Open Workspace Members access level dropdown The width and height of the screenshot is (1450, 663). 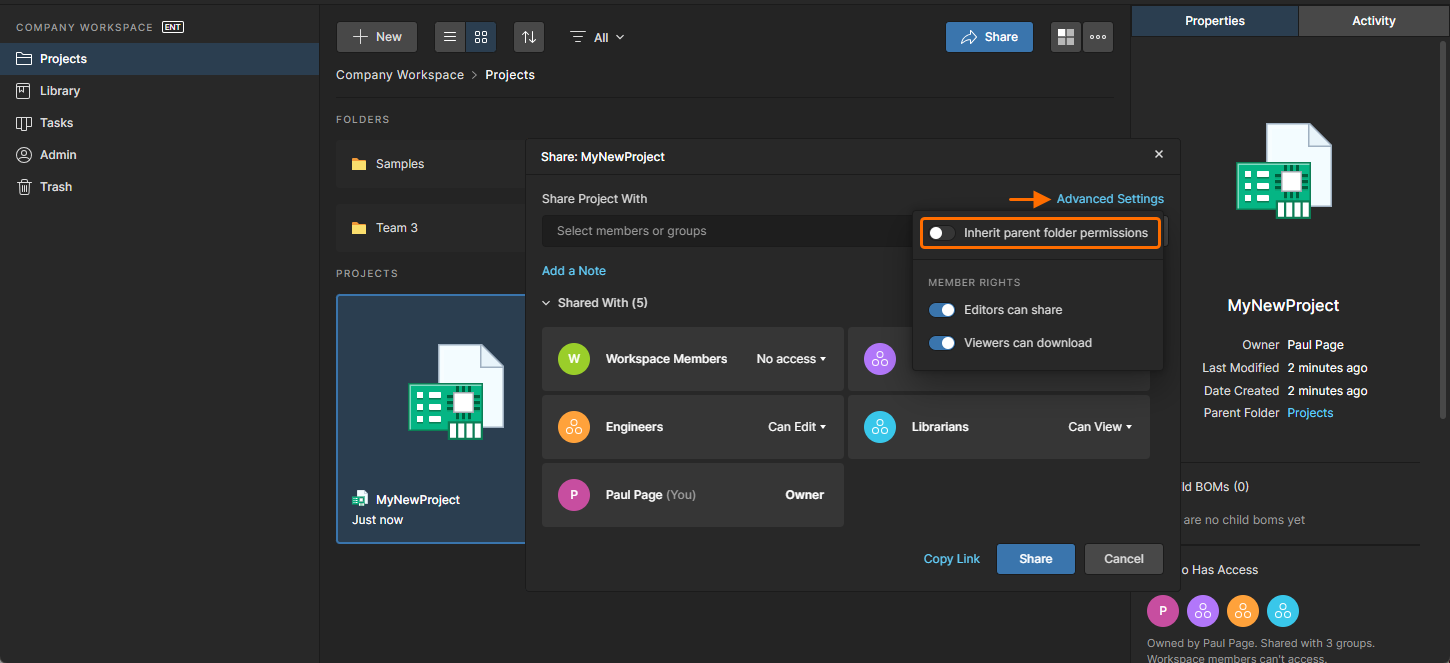[791, 359]
